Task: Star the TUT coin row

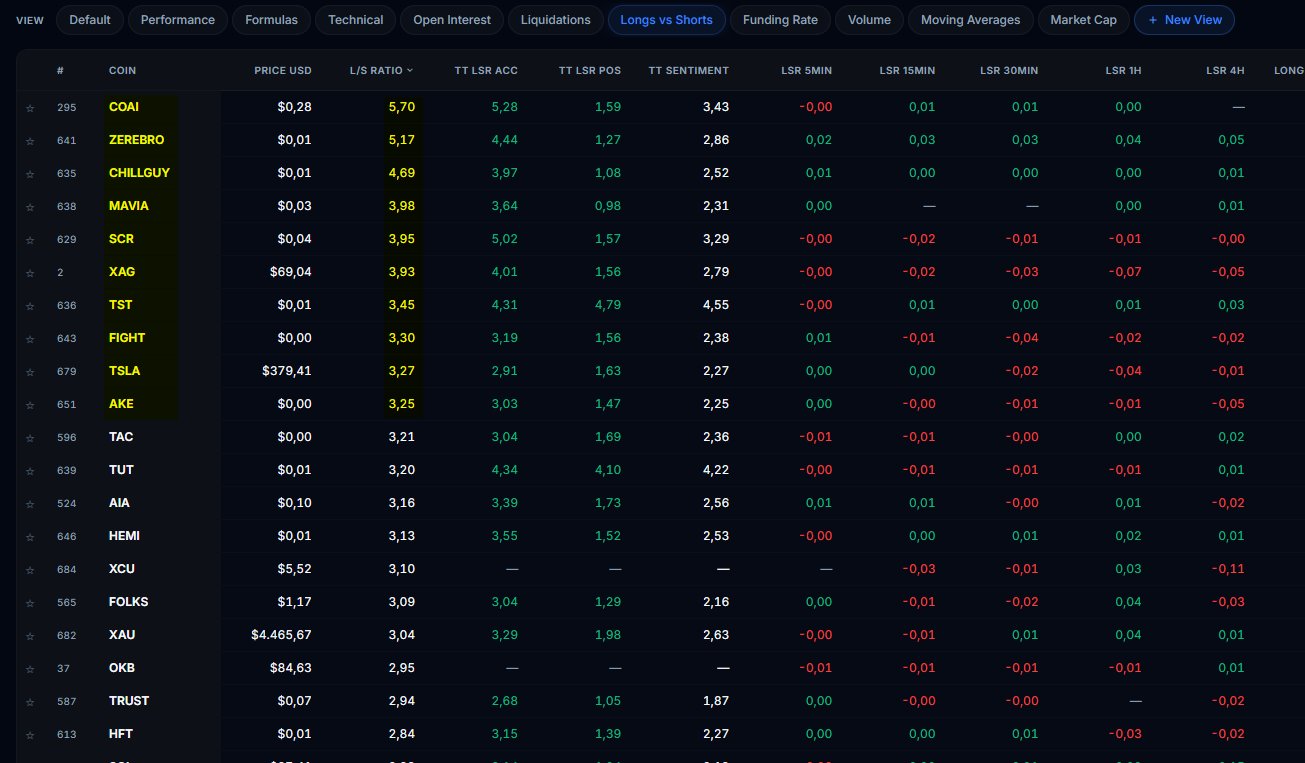Action: pyautogui.click(x=30, y=470)
